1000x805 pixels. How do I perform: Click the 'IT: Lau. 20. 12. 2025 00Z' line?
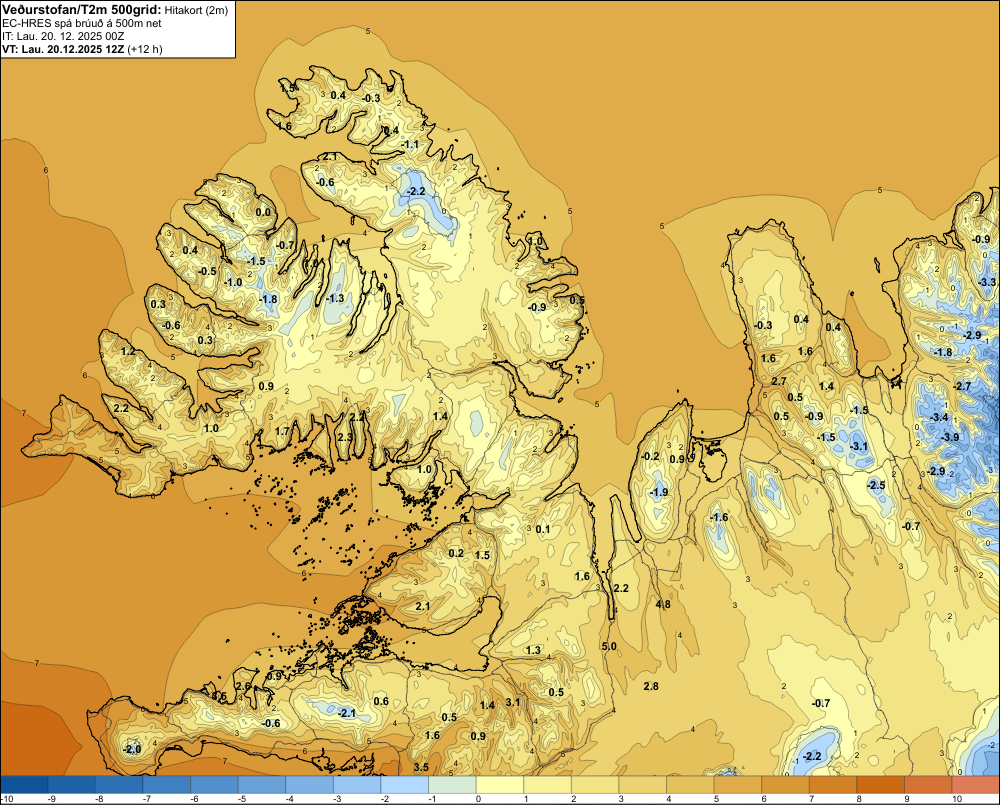click(63, 36)
